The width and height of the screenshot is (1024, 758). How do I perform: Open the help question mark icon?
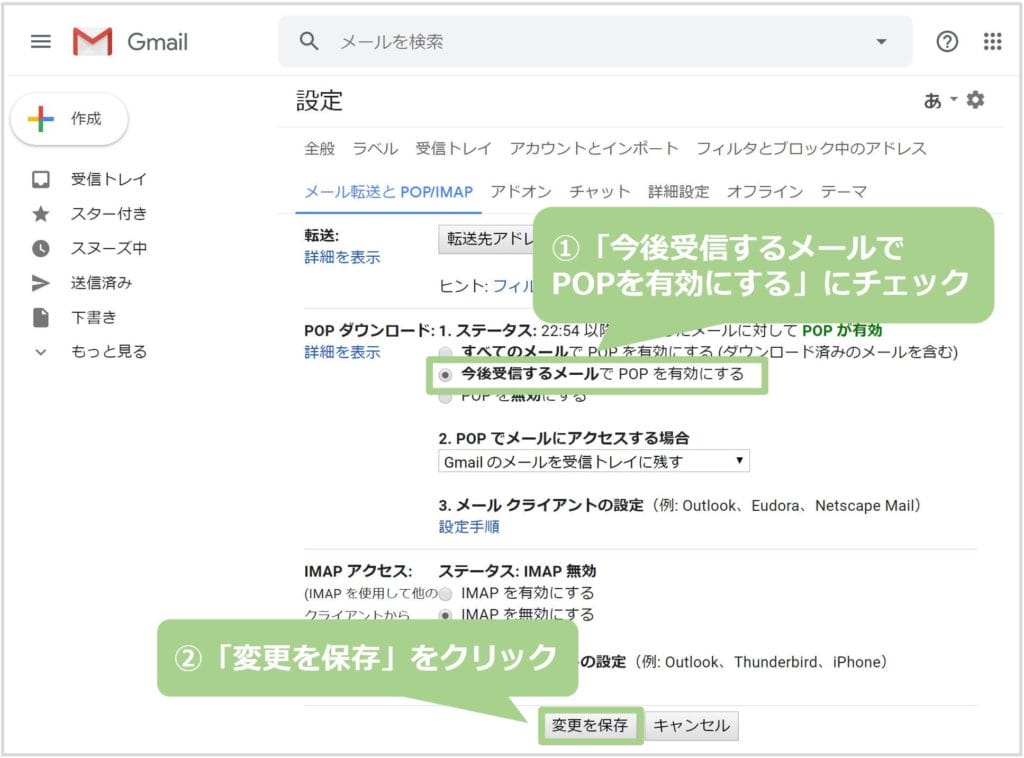947,42
